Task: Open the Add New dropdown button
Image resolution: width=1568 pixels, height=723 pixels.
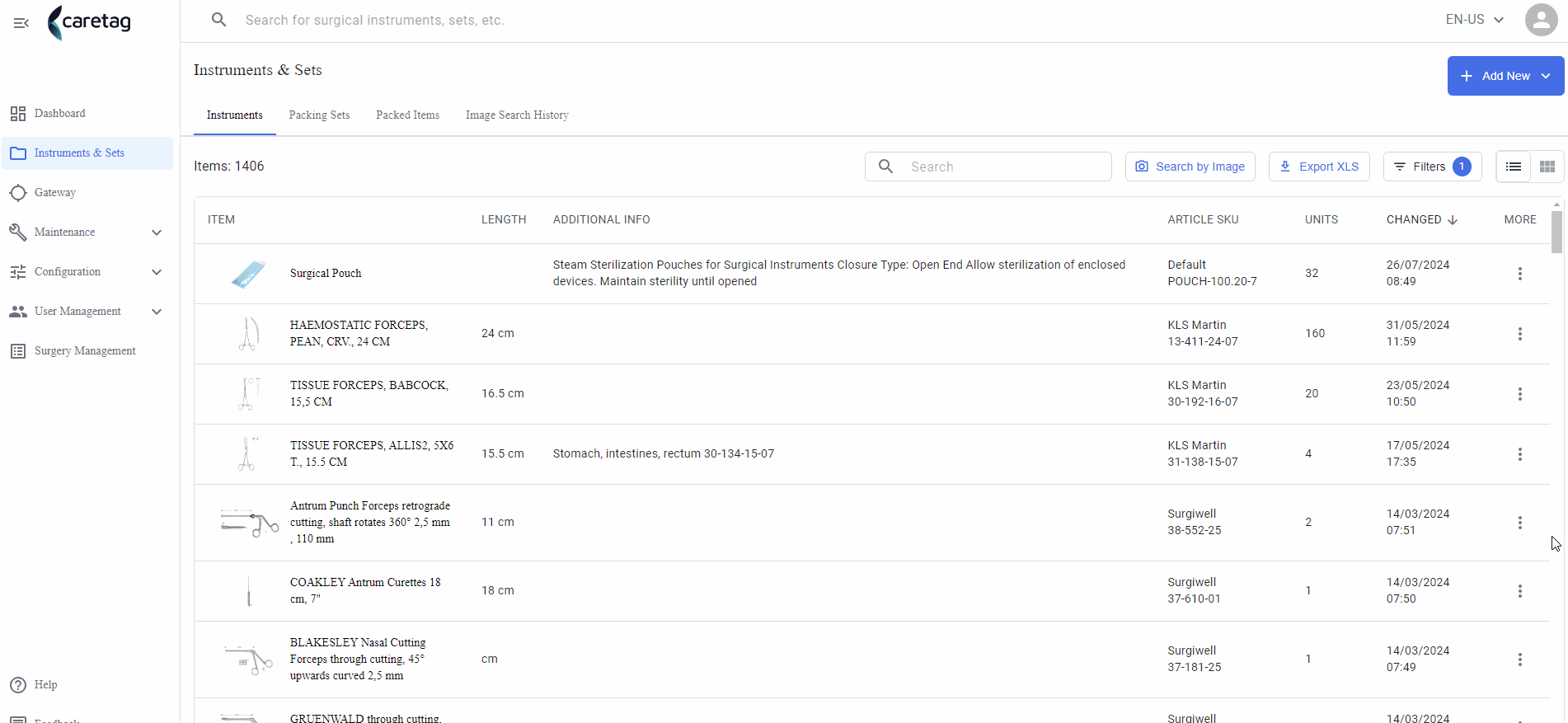Action: 1505,76
